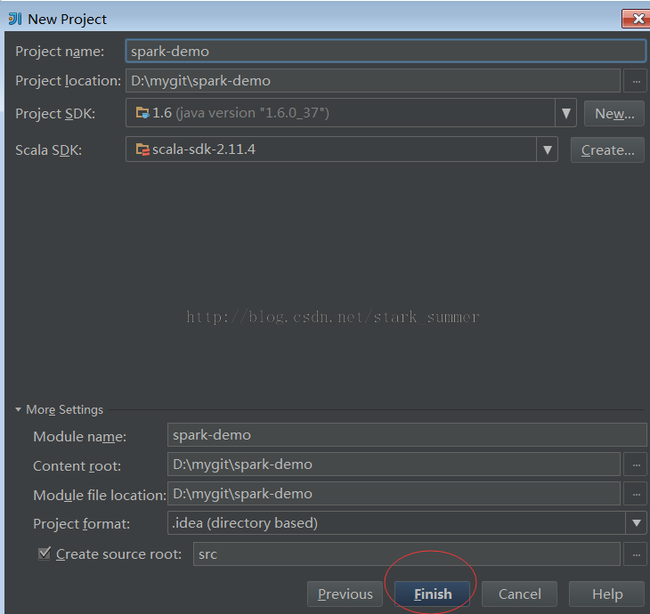Image resolution: width=650 pixels, height=614 pixels.
Task: Click the 'Project SDK:' label
Action: 55,114
